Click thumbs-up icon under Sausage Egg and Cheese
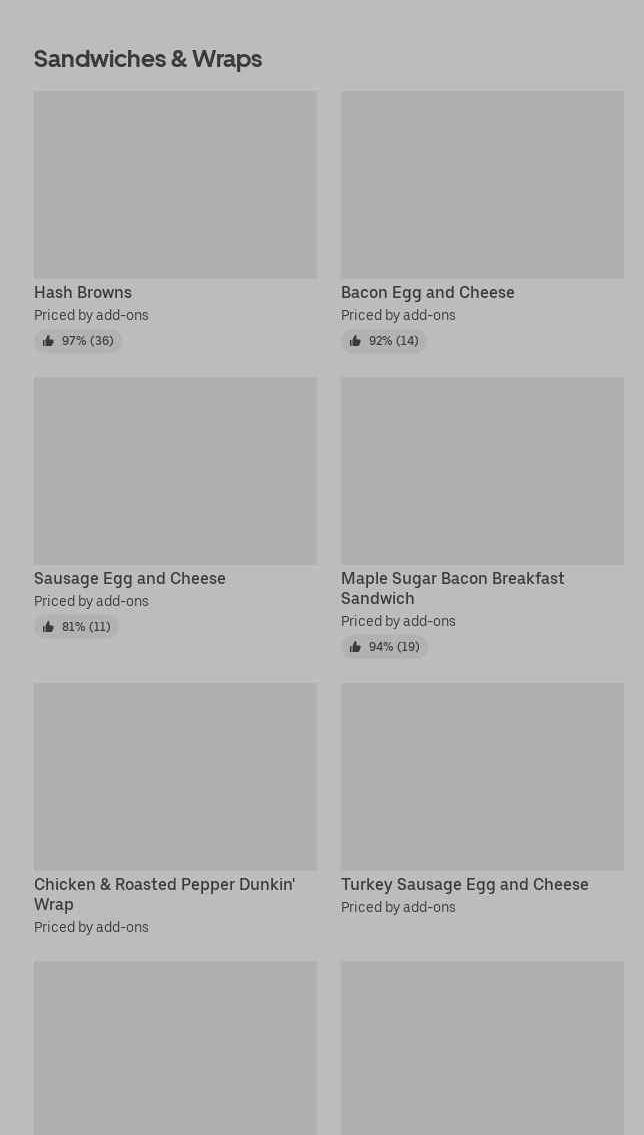644x1135 pixels. coord(48,627)
